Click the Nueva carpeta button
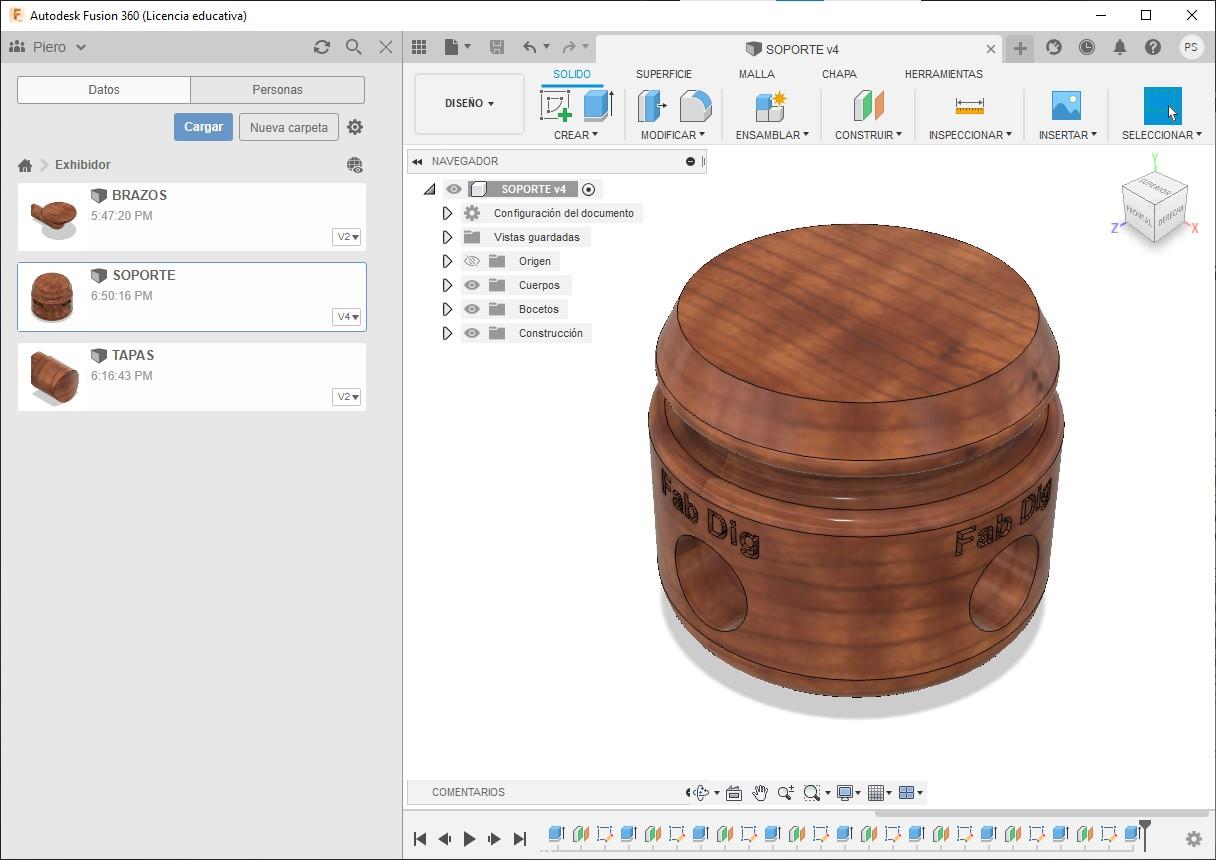1216x860 pixels. point(289,127)
